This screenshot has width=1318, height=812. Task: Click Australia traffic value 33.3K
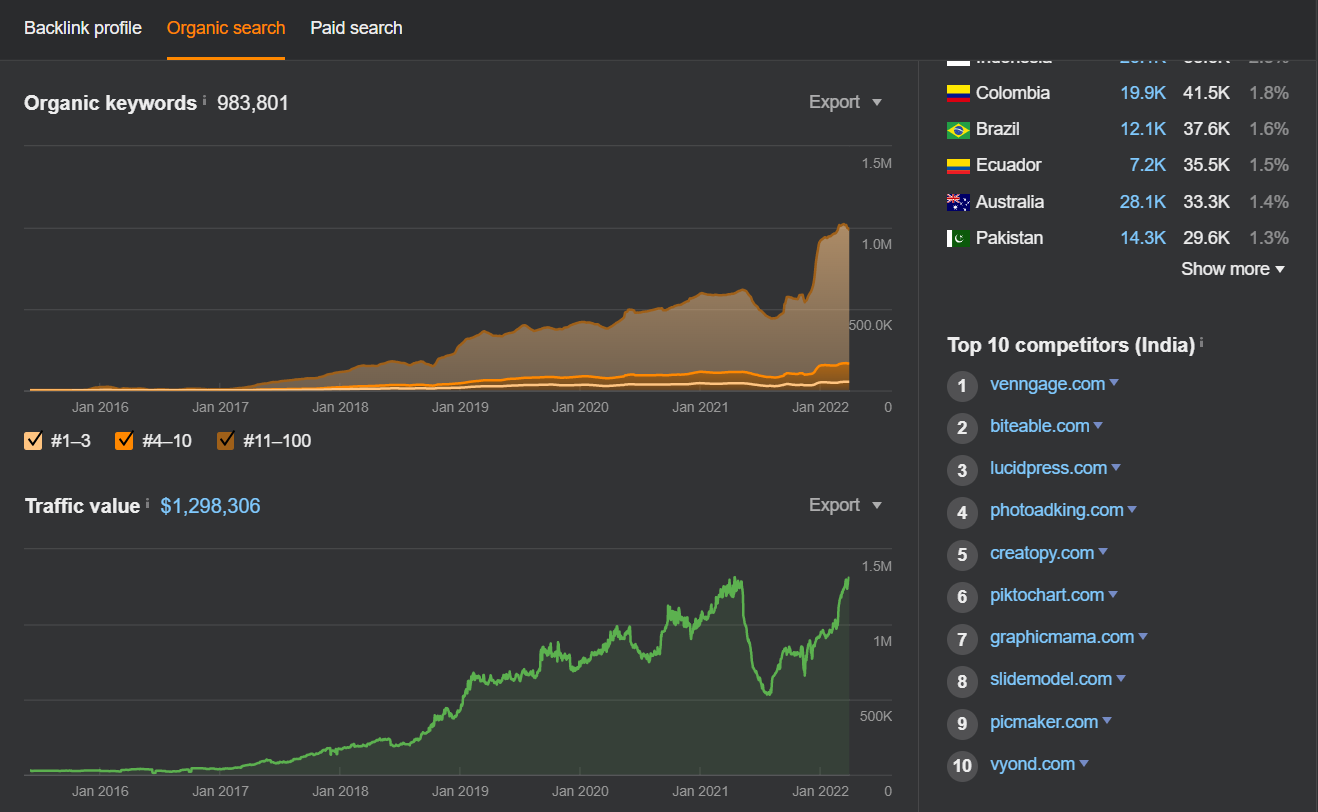tap(1206, 202)
